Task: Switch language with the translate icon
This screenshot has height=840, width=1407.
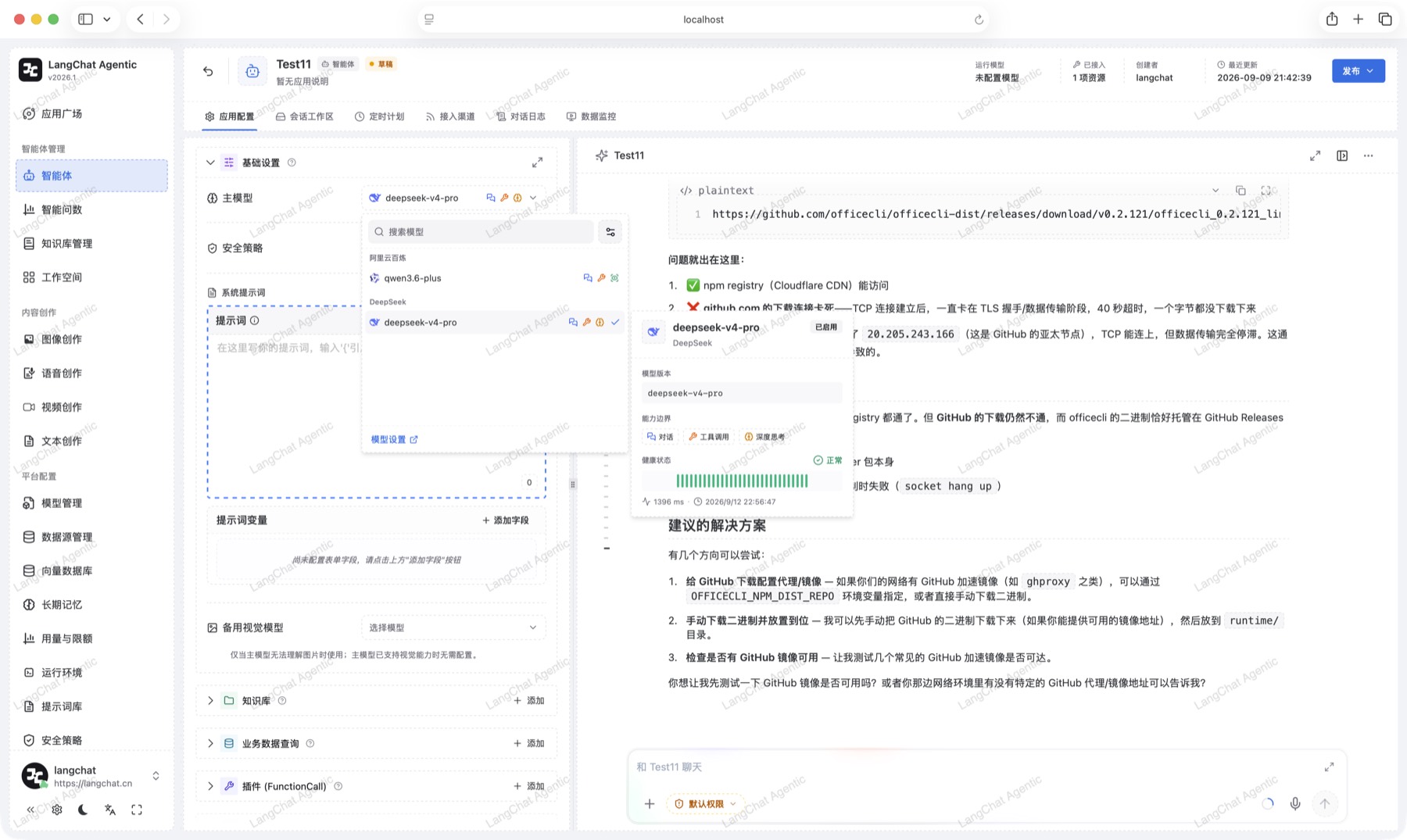Action: point(110,810)
